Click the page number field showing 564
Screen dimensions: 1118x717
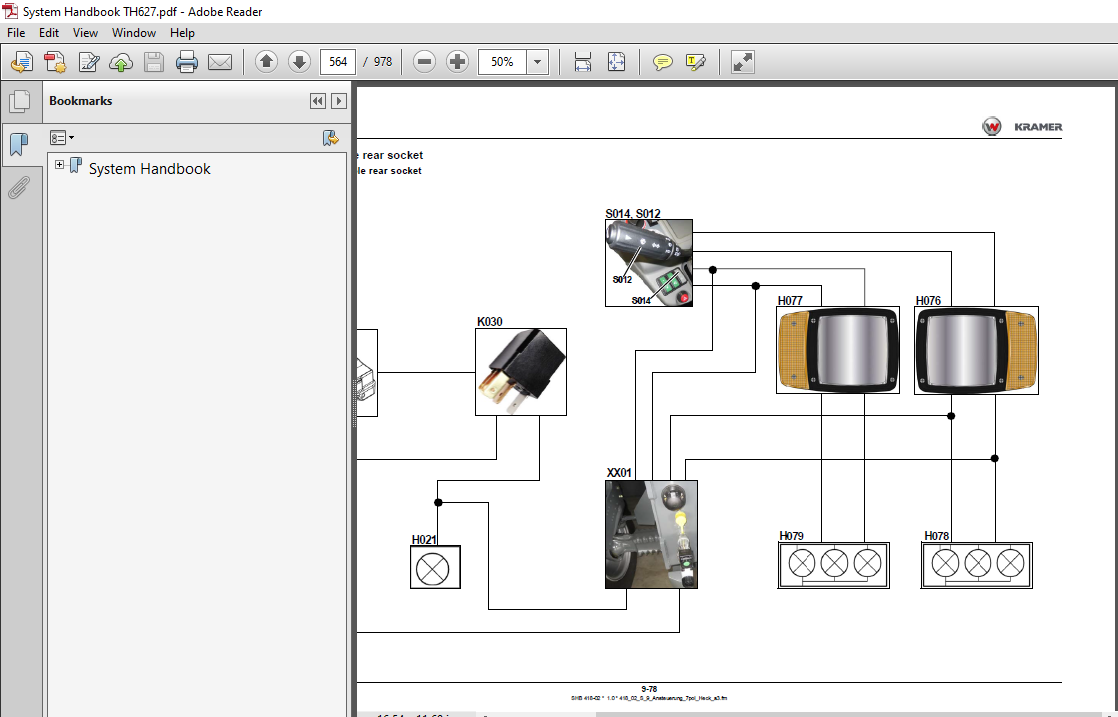pos(338,62)
